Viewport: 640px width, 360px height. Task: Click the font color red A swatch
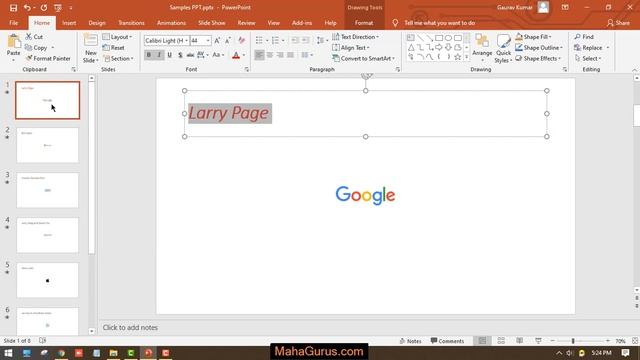tap(236, 55)
